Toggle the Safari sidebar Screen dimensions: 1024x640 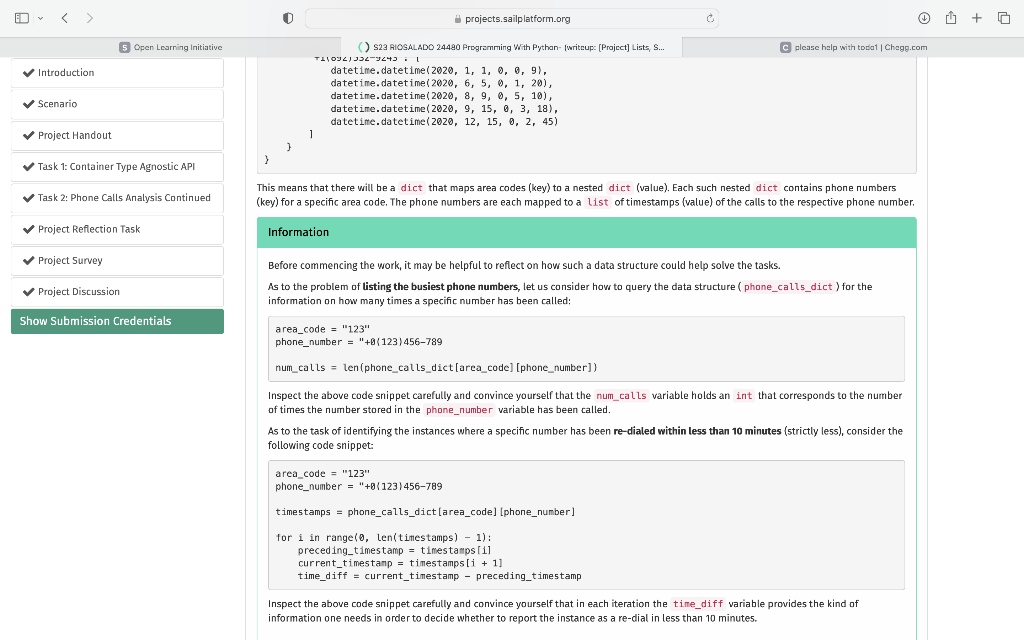tap(21, 17)
